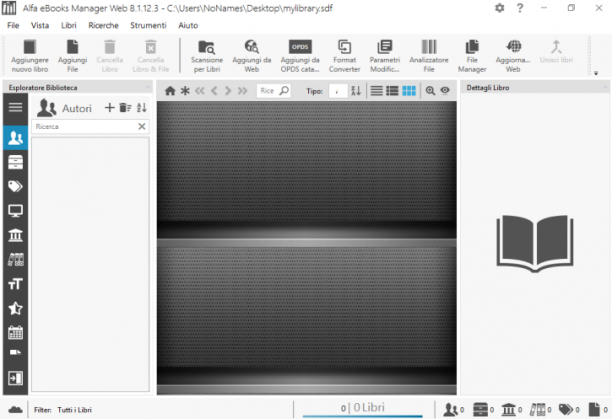This screenshot has height=419, width=612.
Task: Click Aggiungi da Web icon
Action: point(251,56)
